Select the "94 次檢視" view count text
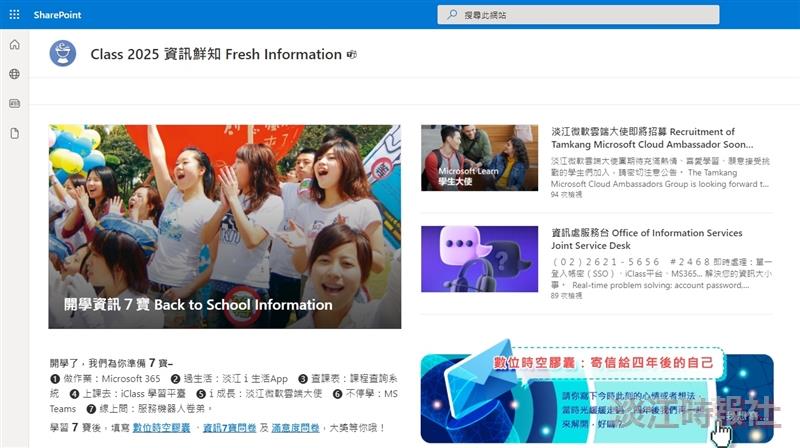This screenshot has height=448, width=800. [566, 194]
